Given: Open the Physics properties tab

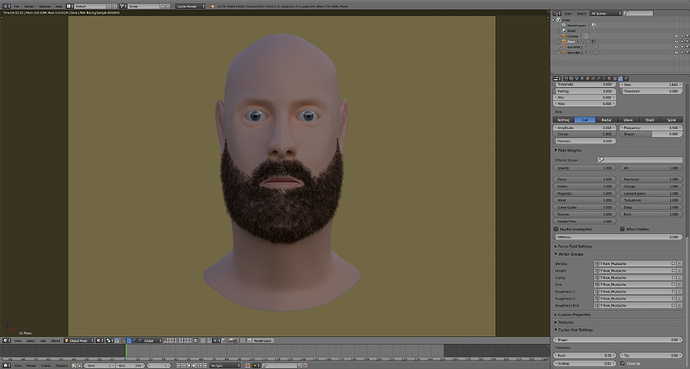Looking at the screenshot, I should [x=626, y=78].
